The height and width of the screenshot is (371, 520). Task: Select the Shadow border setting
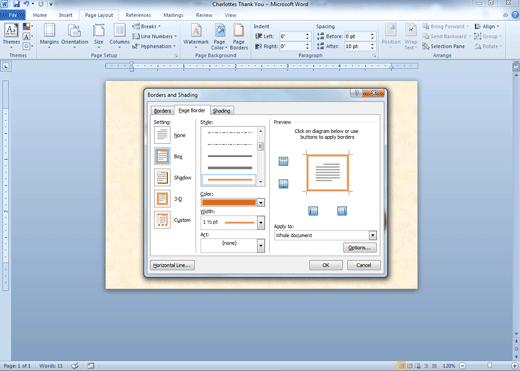point(162,177)
